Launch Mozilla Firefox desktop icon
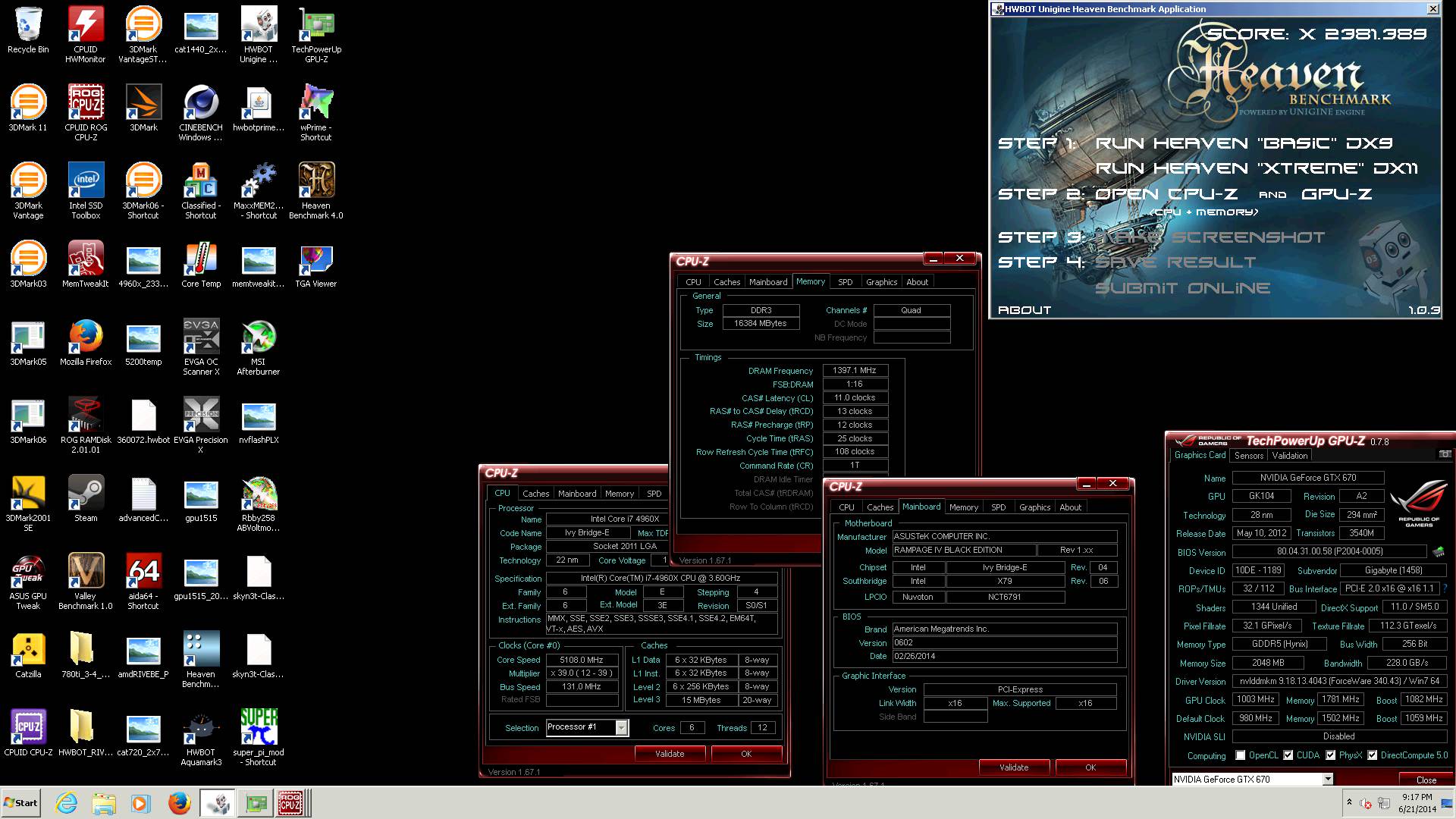The height and width of the screenshot is (819, 1456). click(86, 342)
